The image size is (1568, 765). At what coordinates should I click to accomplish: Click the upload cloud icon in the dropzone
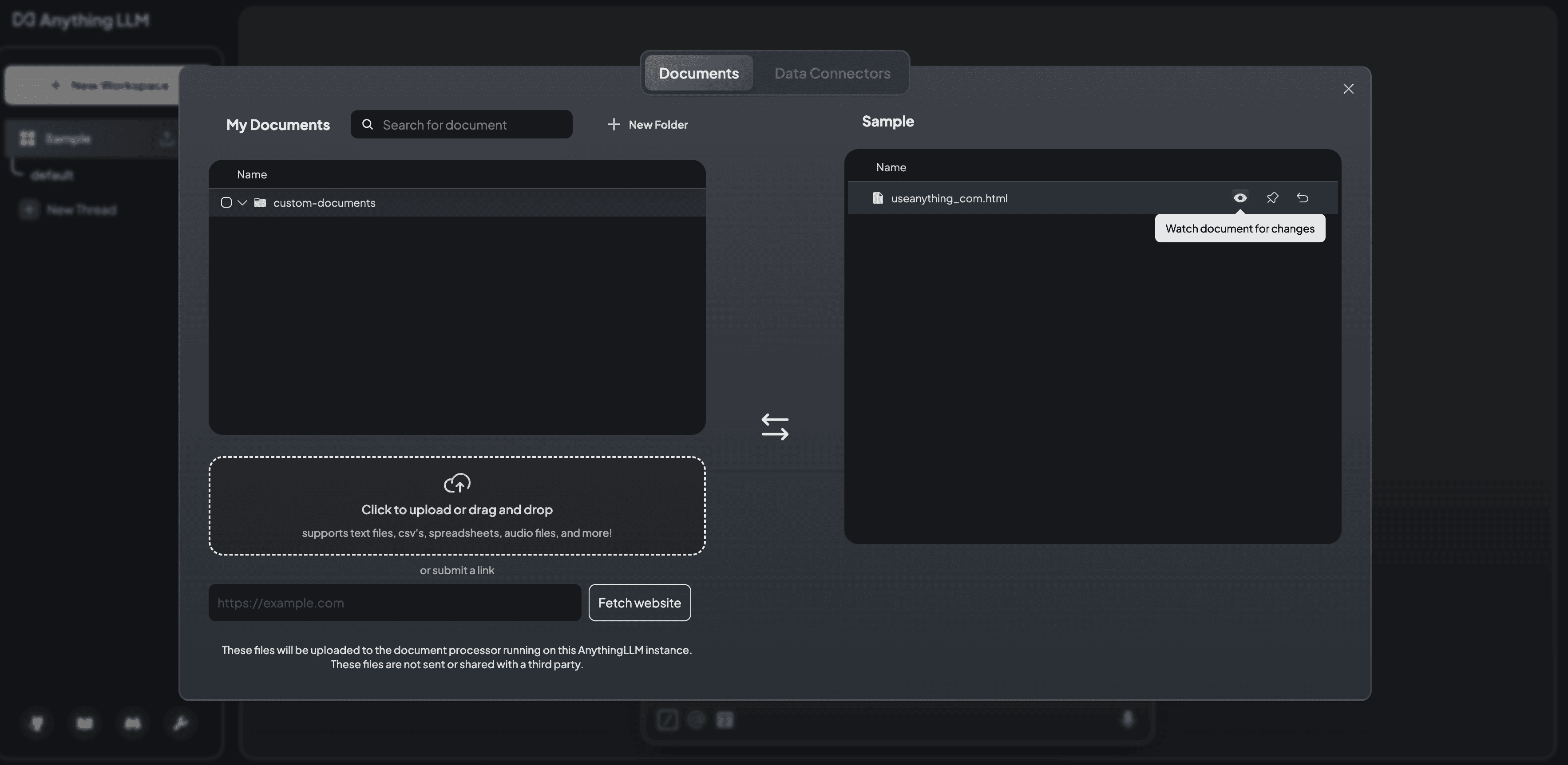(457, 483)
